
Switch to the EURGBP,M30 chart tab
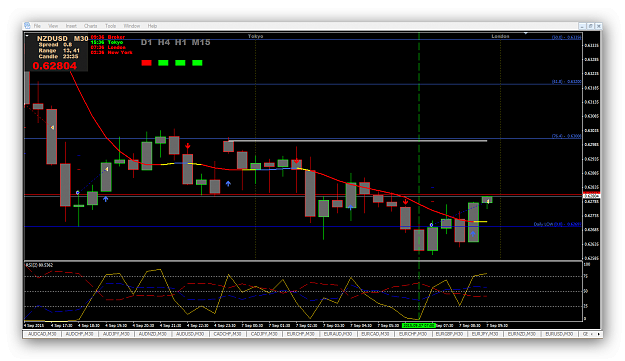449,334
